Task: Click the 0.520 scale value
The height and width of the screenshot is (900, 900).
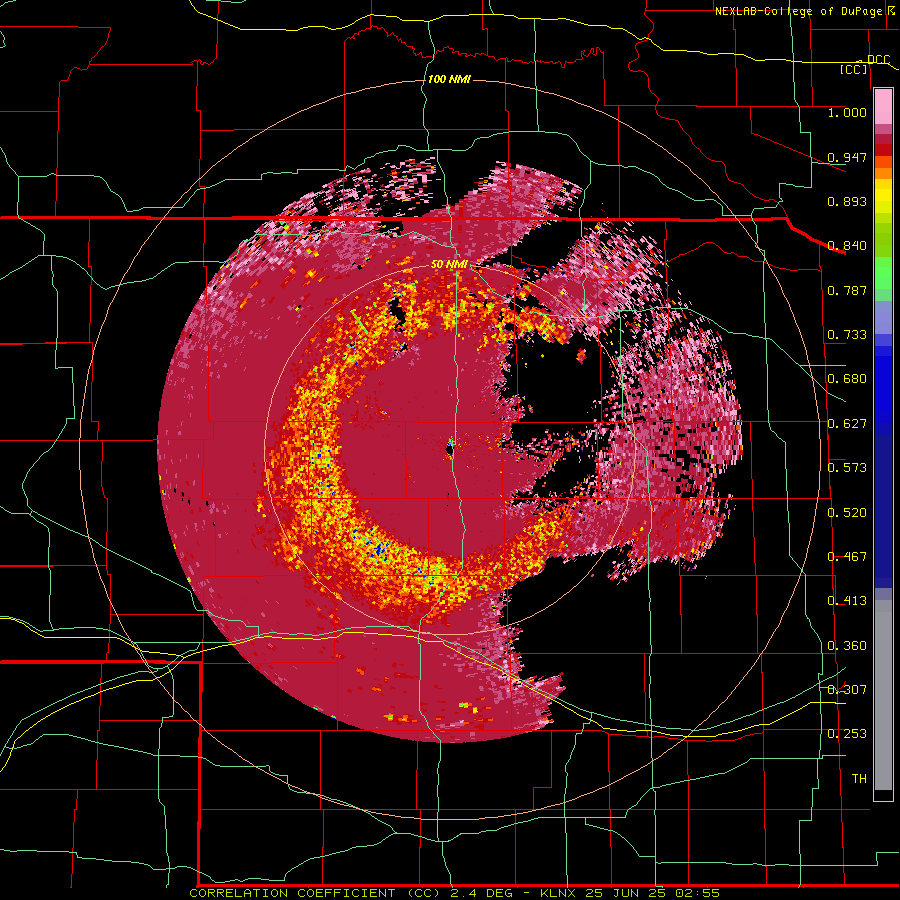Action: [x=847, y=513]
